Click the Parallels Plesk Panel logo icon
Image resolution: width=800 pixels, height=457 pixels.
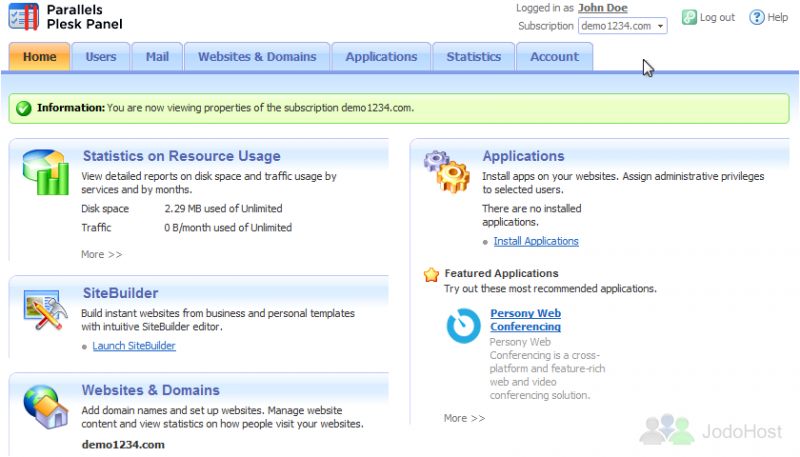(23, 17)
